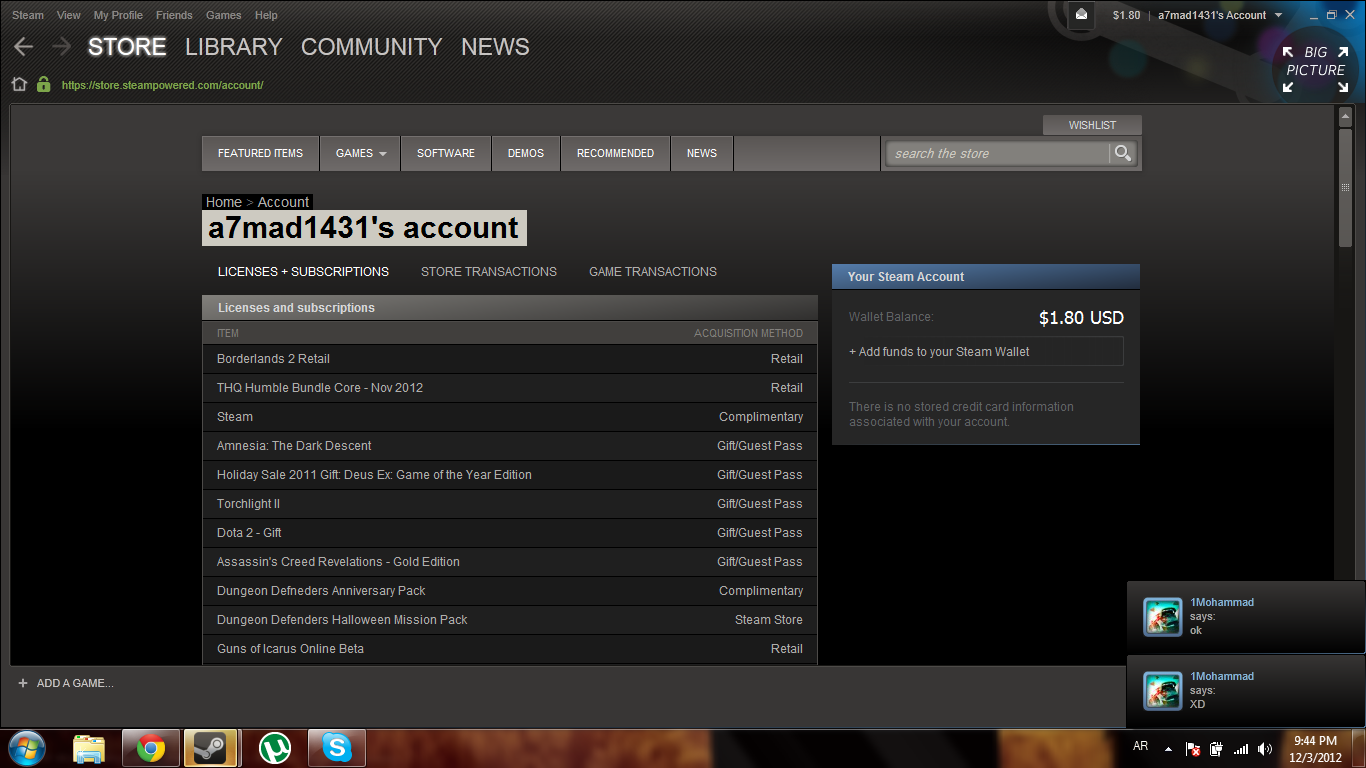Viewport: 1366px width, 768px height.
Task: Open the Help menu
Action: (x=266, y=15)
